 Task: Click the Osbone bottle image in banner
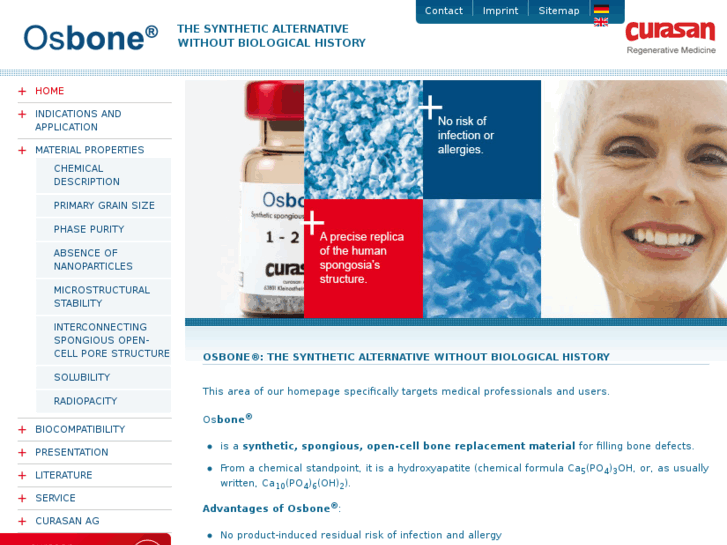244,199
